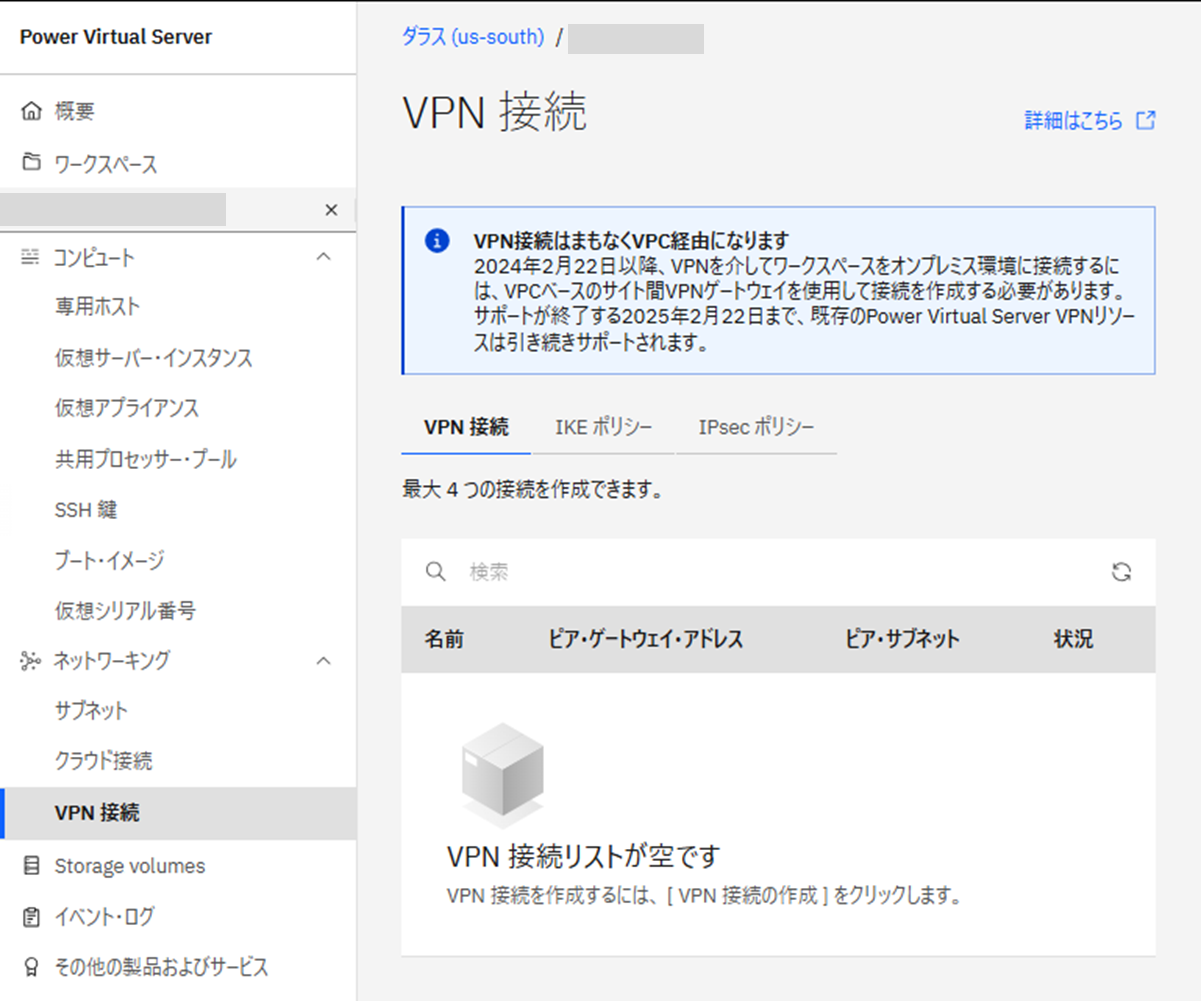Screen dimensions: 1201x1001
Task: Open サブネット page
Action: 91,711
